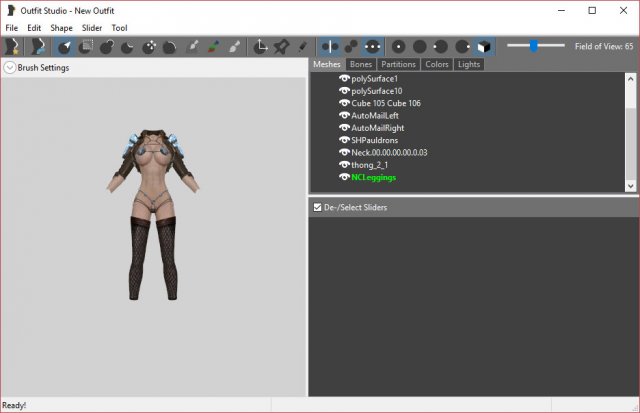Switch to the Bones tab
Screen dimensions: 640x413
point(361,64)
